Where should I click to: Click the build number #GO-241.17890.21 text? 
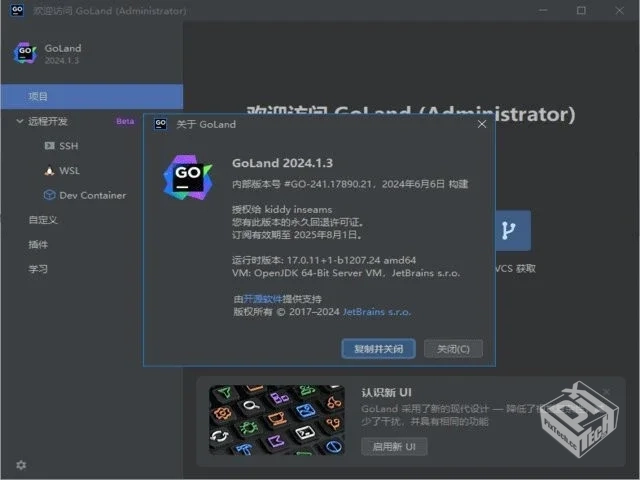point(328,184)
